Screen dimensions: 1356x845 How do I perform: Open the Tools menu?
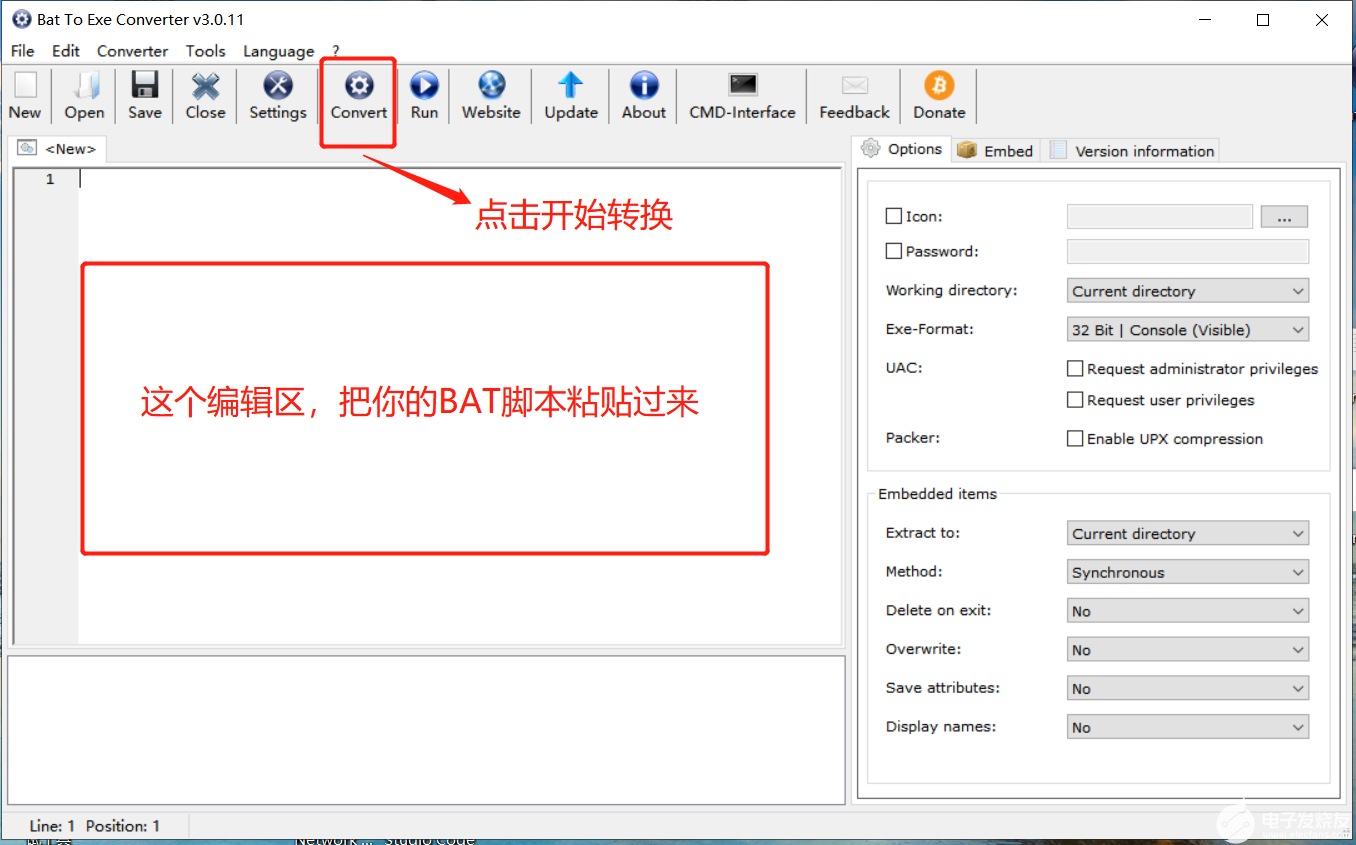[x=206, y=51]
